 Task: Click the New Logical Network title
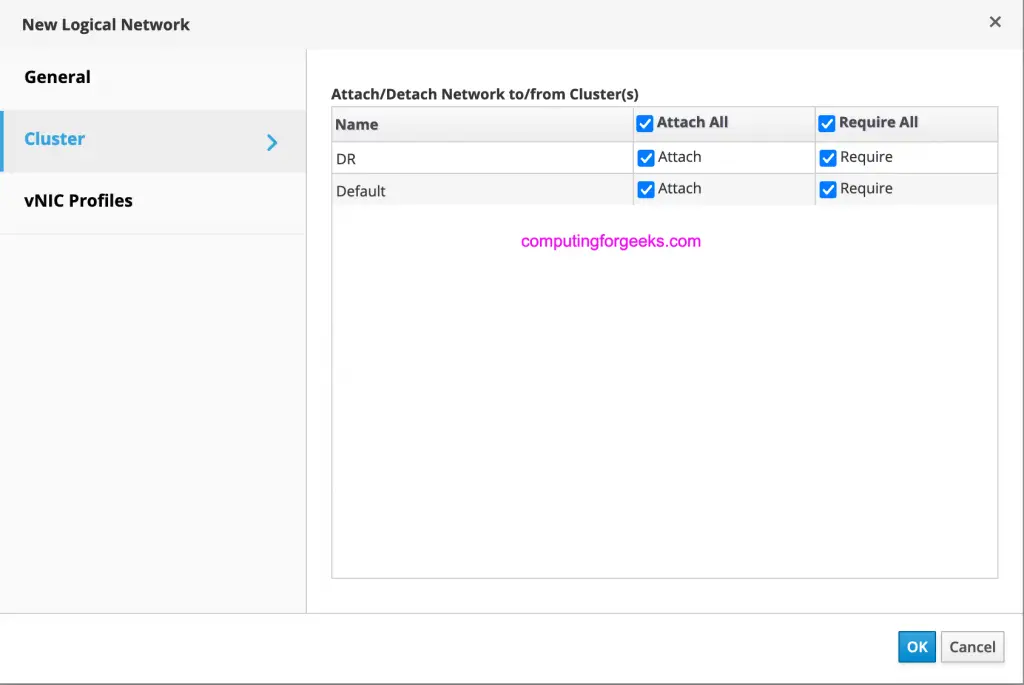coord(106,25)
